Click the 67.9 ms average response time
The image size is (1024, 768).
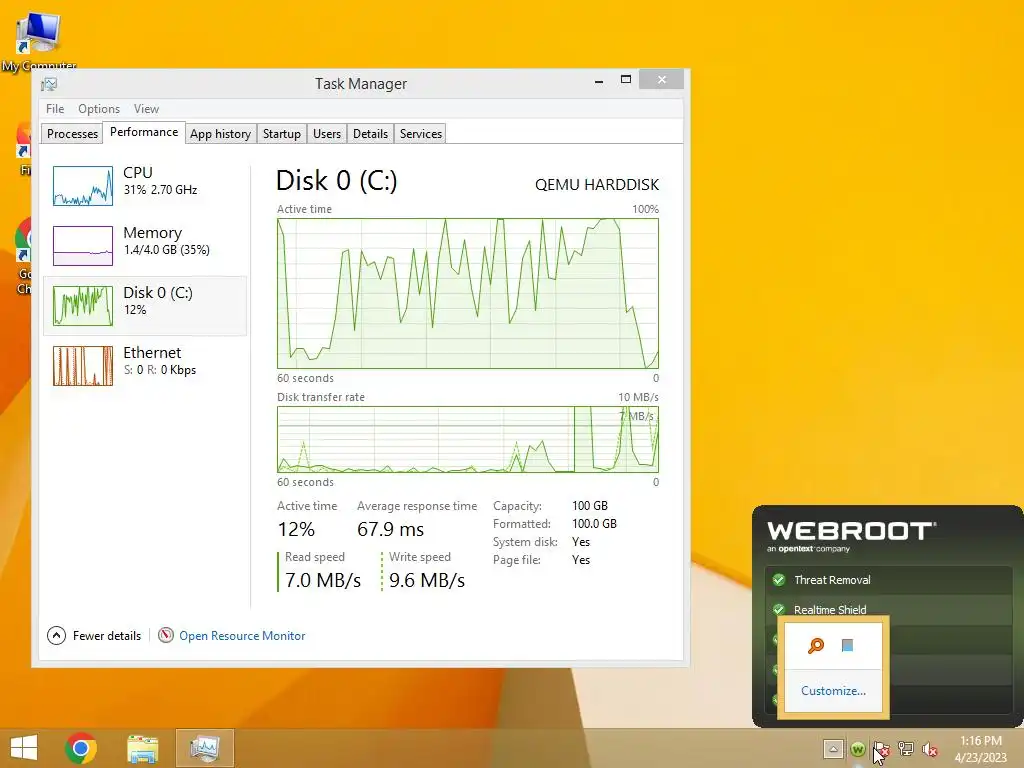(391, 529)
